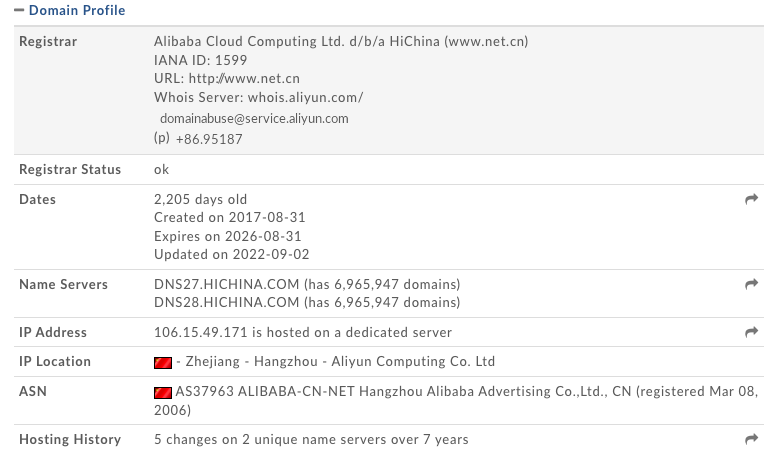
Task: Click the URL http://www.net.cn text
Action: (x=226, y=79)
